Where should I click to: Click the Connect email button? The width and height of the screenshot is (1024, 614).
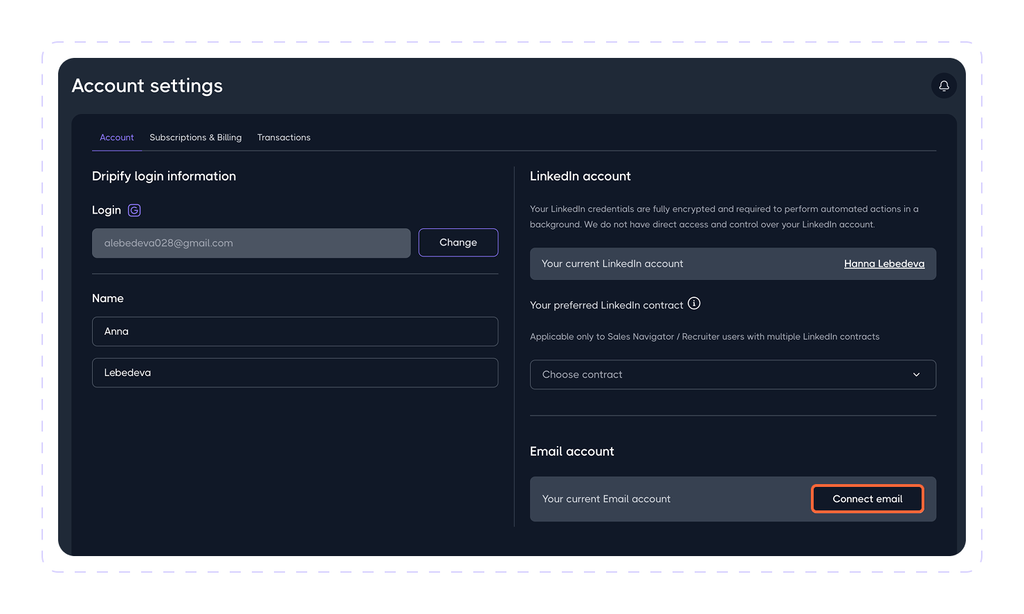point(867,498)
